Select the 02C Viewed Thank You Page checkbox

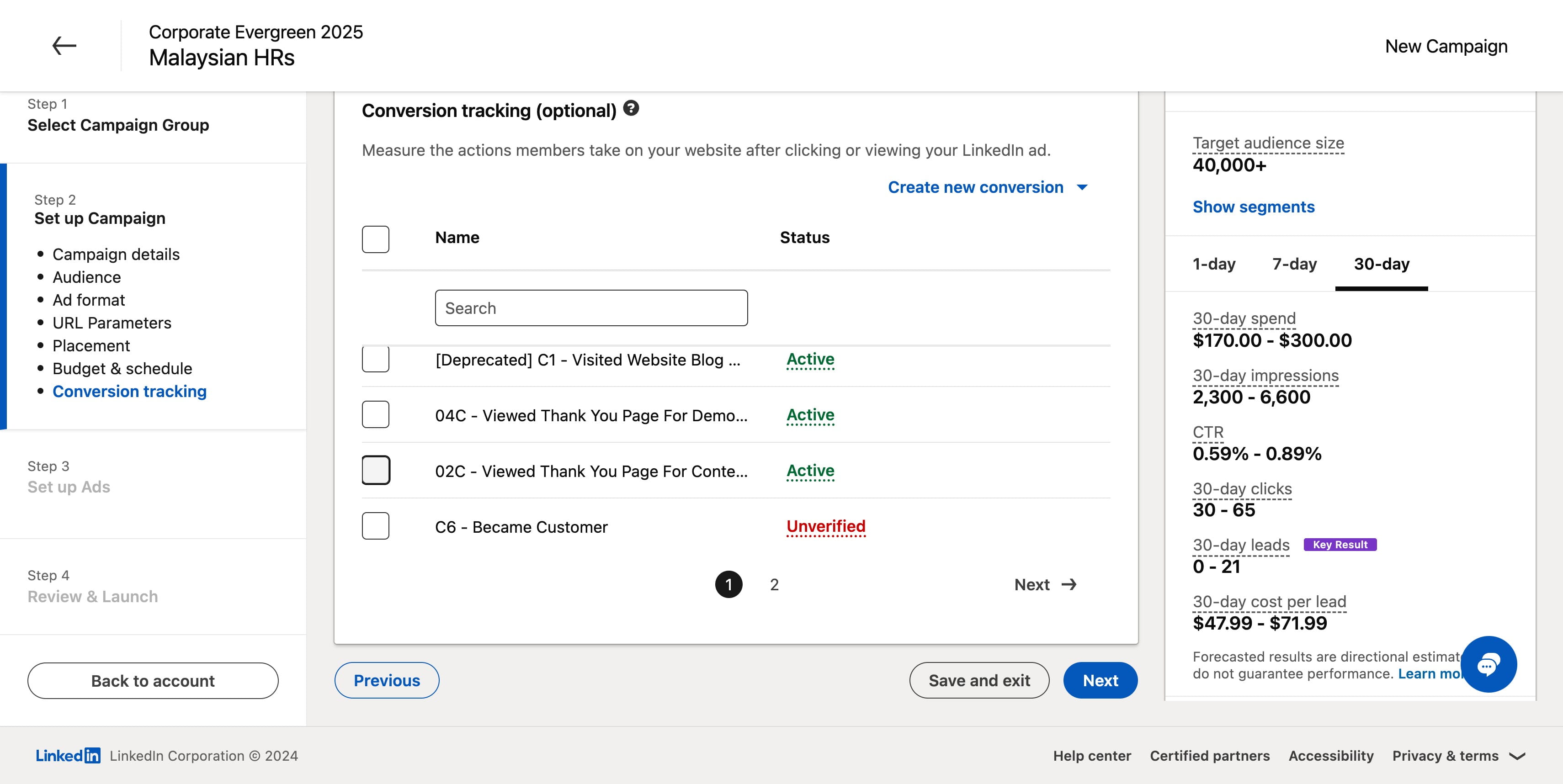click(x=376, y=471)
